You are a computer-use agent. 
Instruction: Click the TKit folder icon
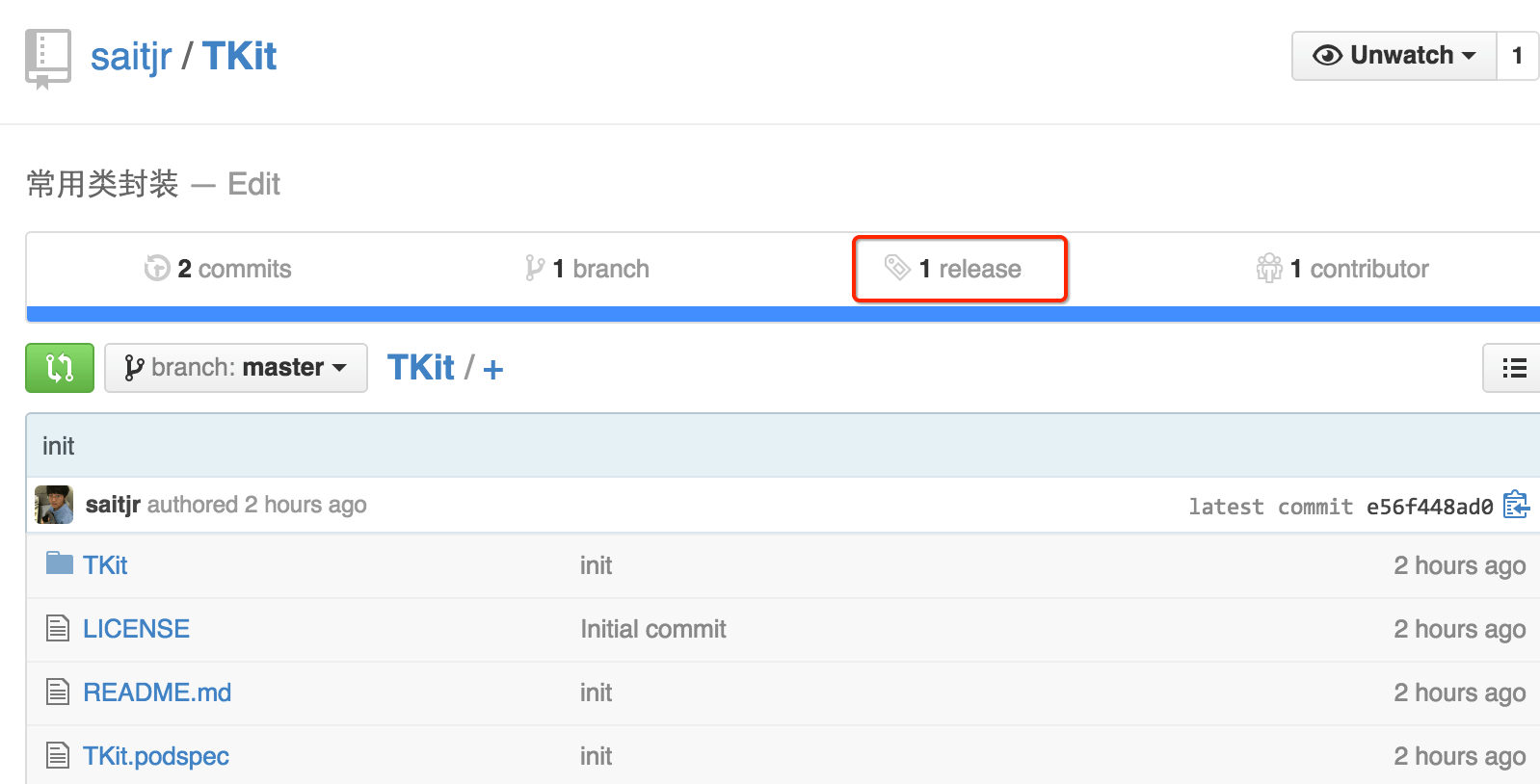click(x=59, y=563)
